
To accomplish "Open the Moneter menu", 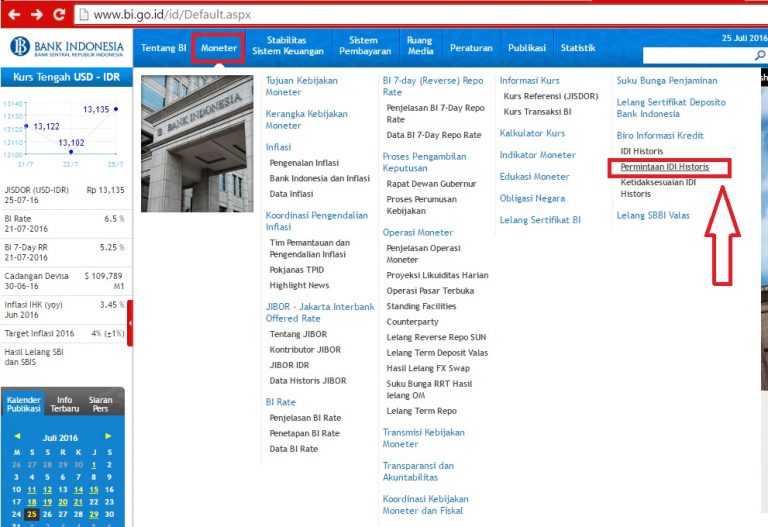I will (x=218, y=48).
